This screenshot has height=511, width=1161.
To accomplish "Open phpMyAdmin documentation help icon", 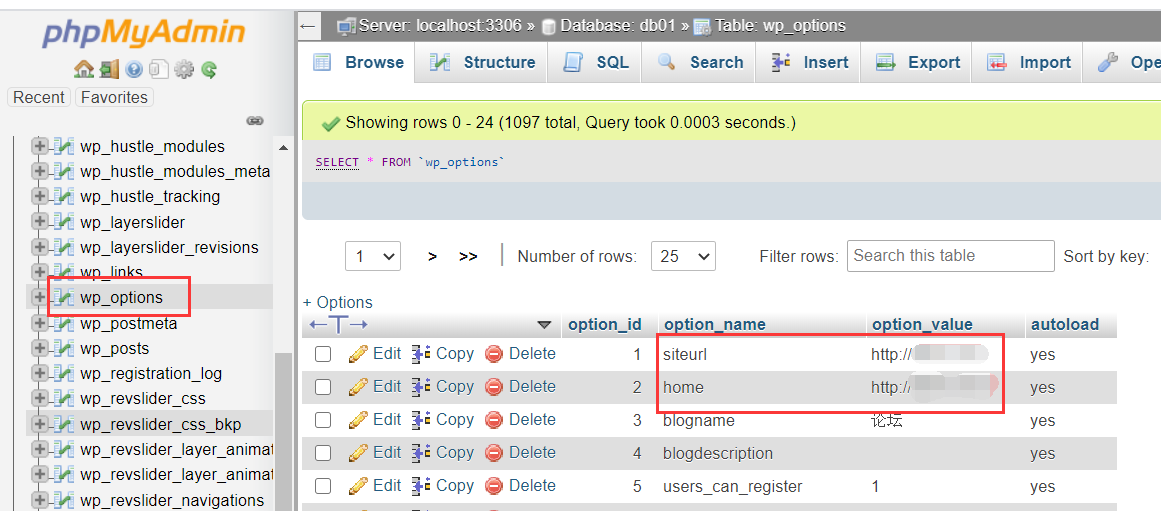I will [134, 70].
